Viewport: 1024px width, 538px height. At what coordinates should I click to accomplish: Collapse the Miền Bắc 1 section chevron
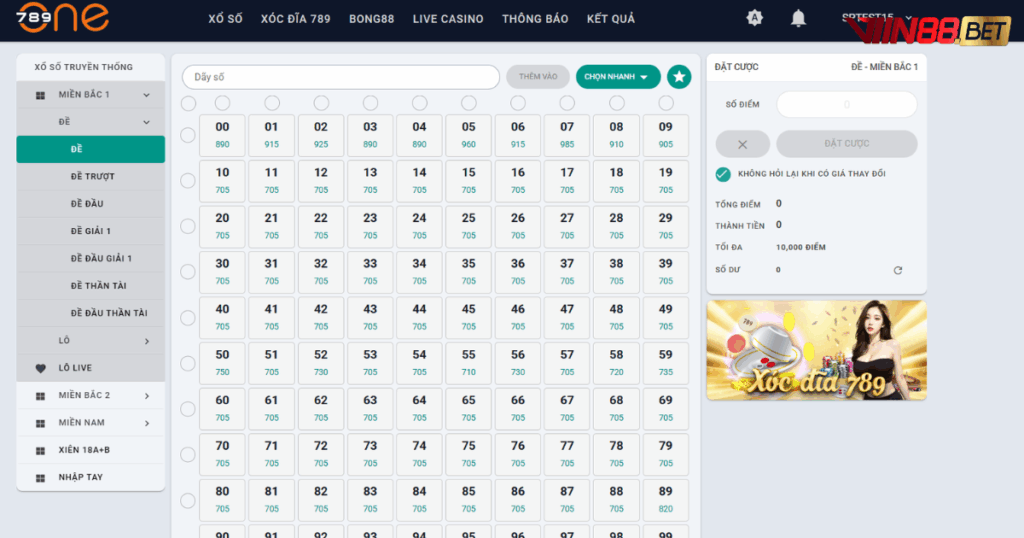(146, 95)
